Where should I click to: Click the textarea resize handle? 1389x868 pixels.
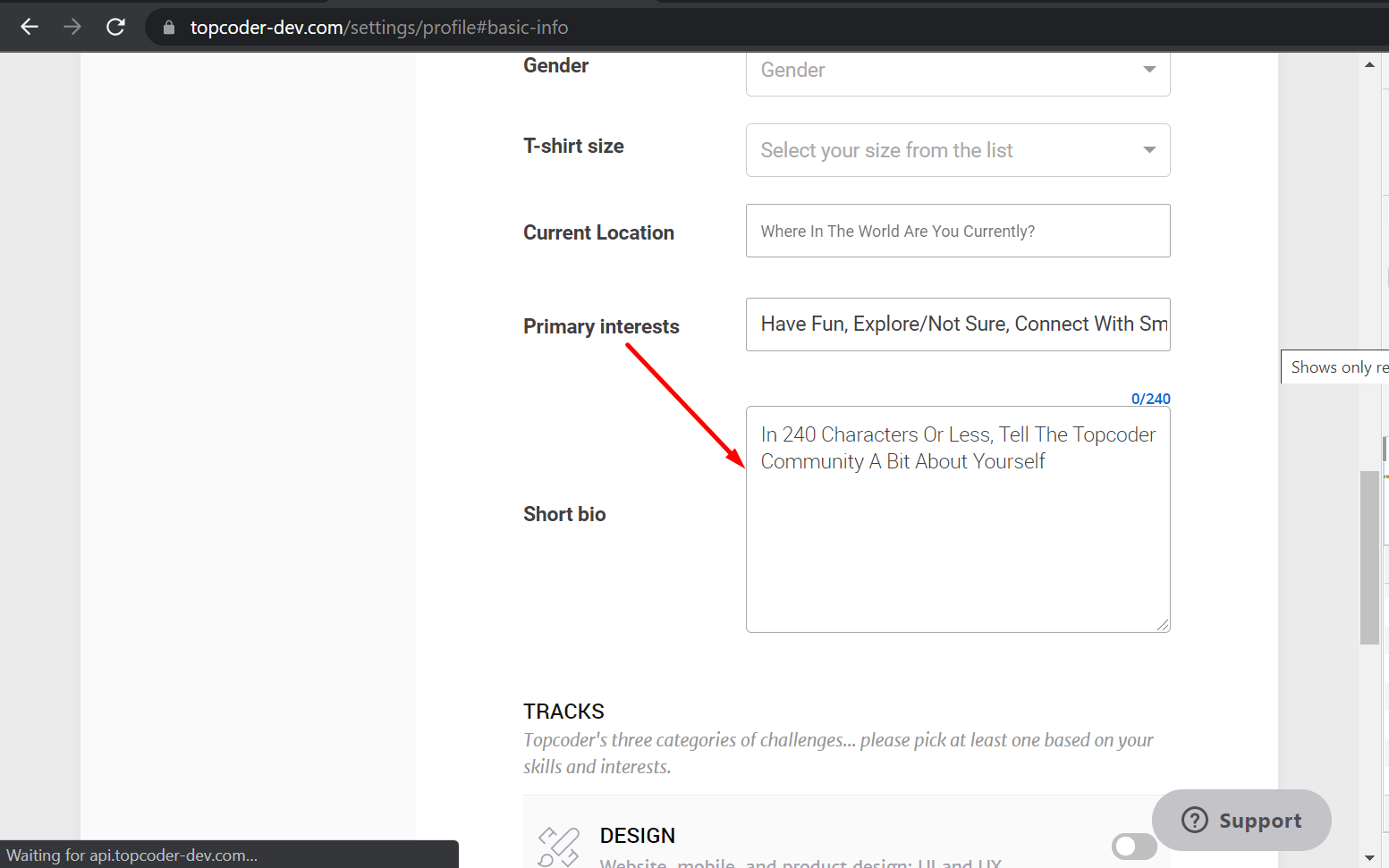click(1165, 626)
